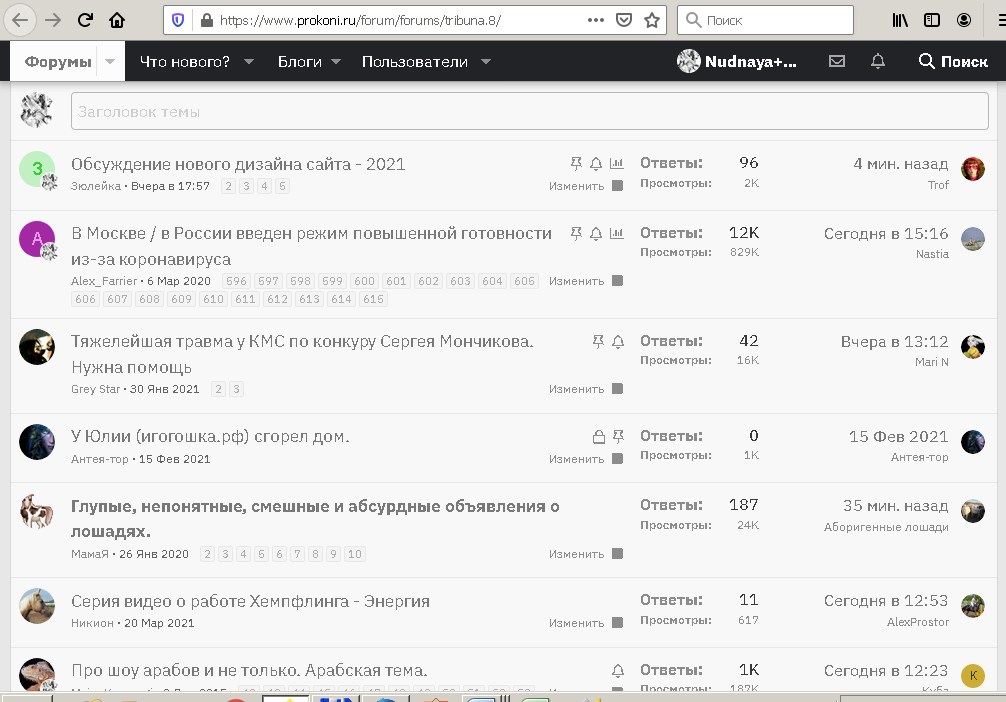Viewport: 1006px width, 702px height.
Task: Unpin the design discussion thread
Action: (x=576, y=162)
